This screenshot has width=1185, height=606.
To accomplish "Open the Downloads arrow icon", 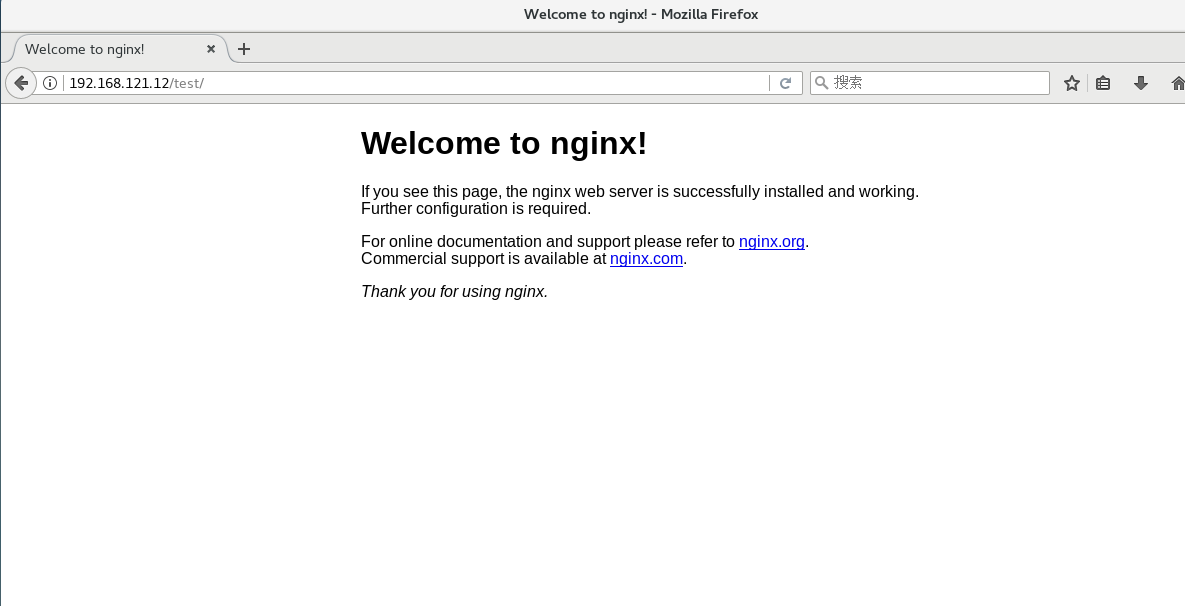I will click(1141, 83).
